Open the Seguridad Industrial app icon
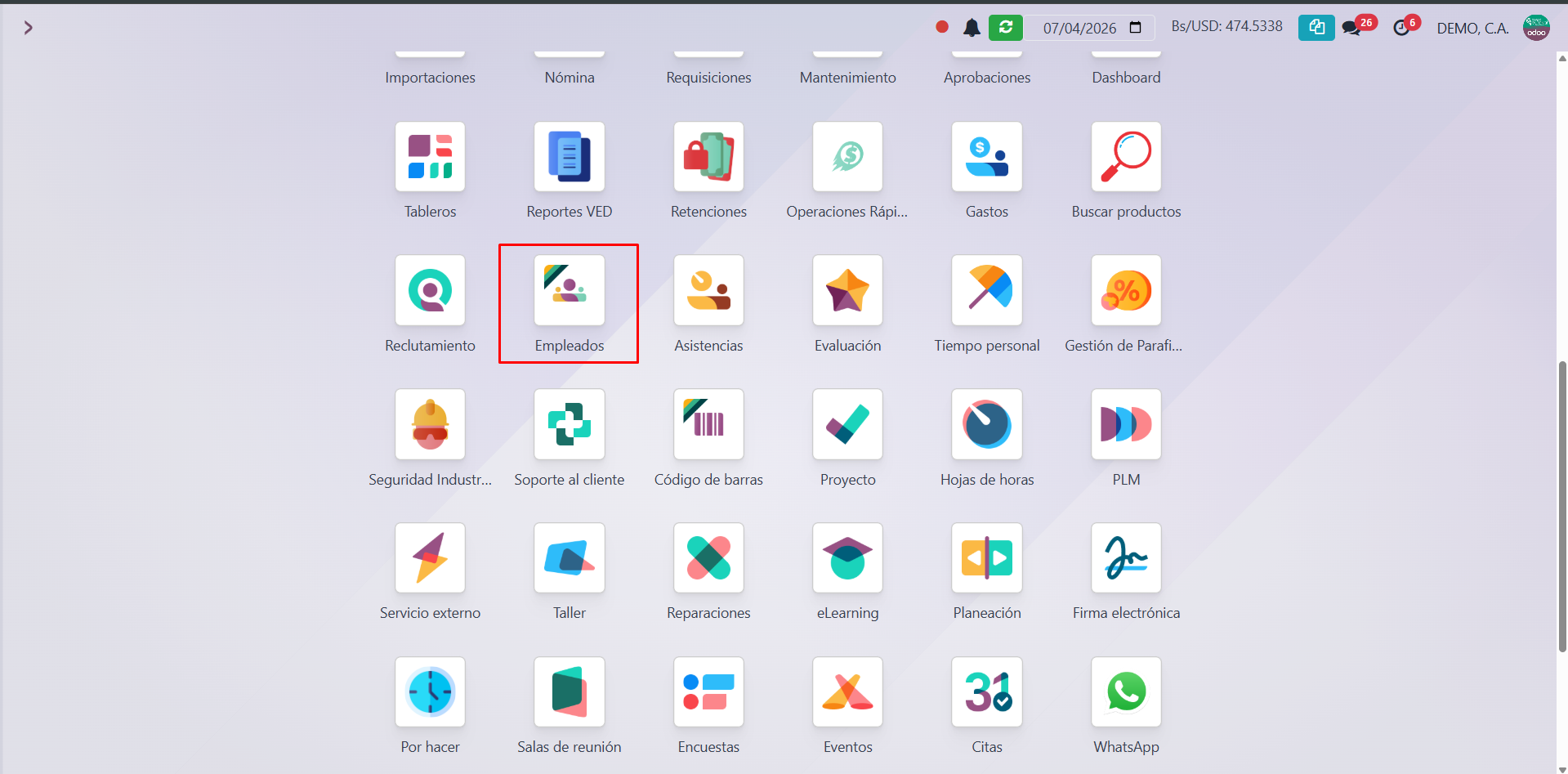Screen dimensions: 1568x774 430,424
